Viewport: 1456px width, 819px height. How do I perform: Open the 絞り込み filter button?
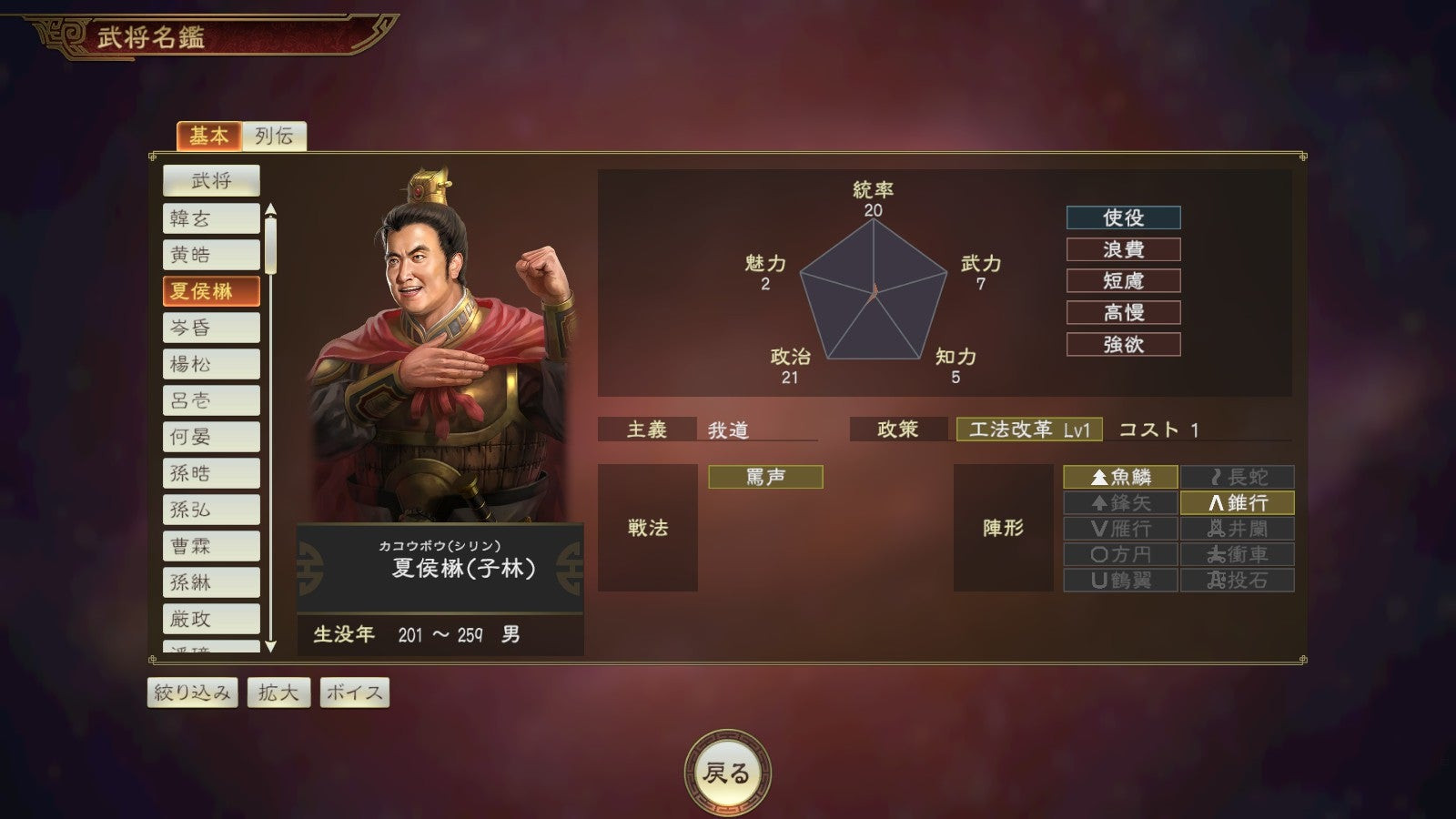point(193,693)
